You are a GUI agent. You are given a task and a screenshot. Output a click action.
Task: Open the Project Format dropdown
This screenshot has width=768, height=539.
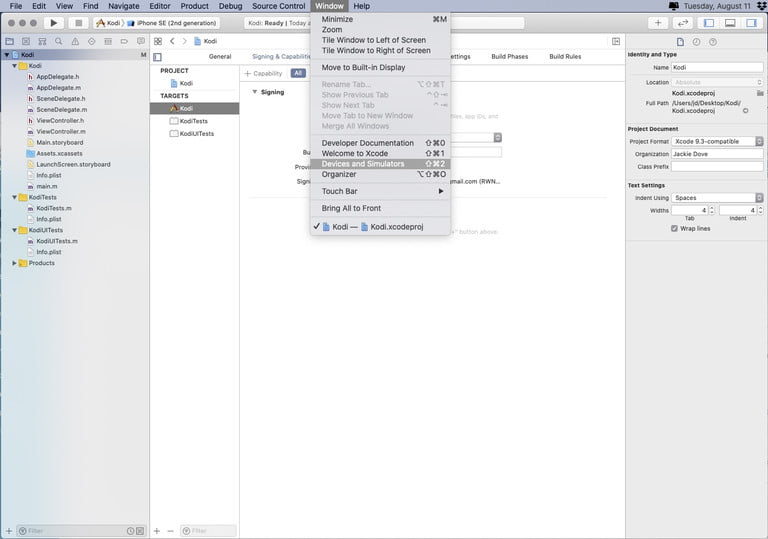tap(716, 142)
